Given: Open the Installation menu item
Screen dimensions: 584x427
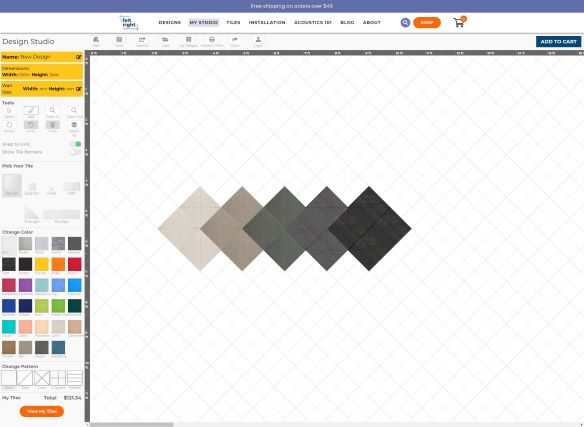Looking at the screenshot, I should [x=267, y=23].
